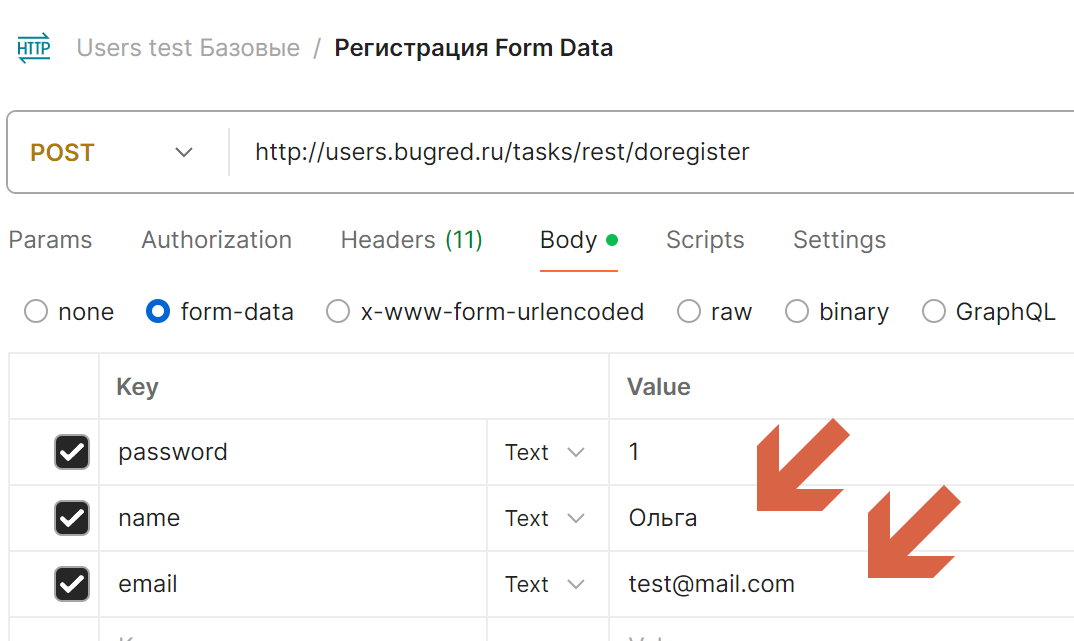Expand the Text type dropdown for password
Screen dimensions: 1074x641
tap(545, 453)
